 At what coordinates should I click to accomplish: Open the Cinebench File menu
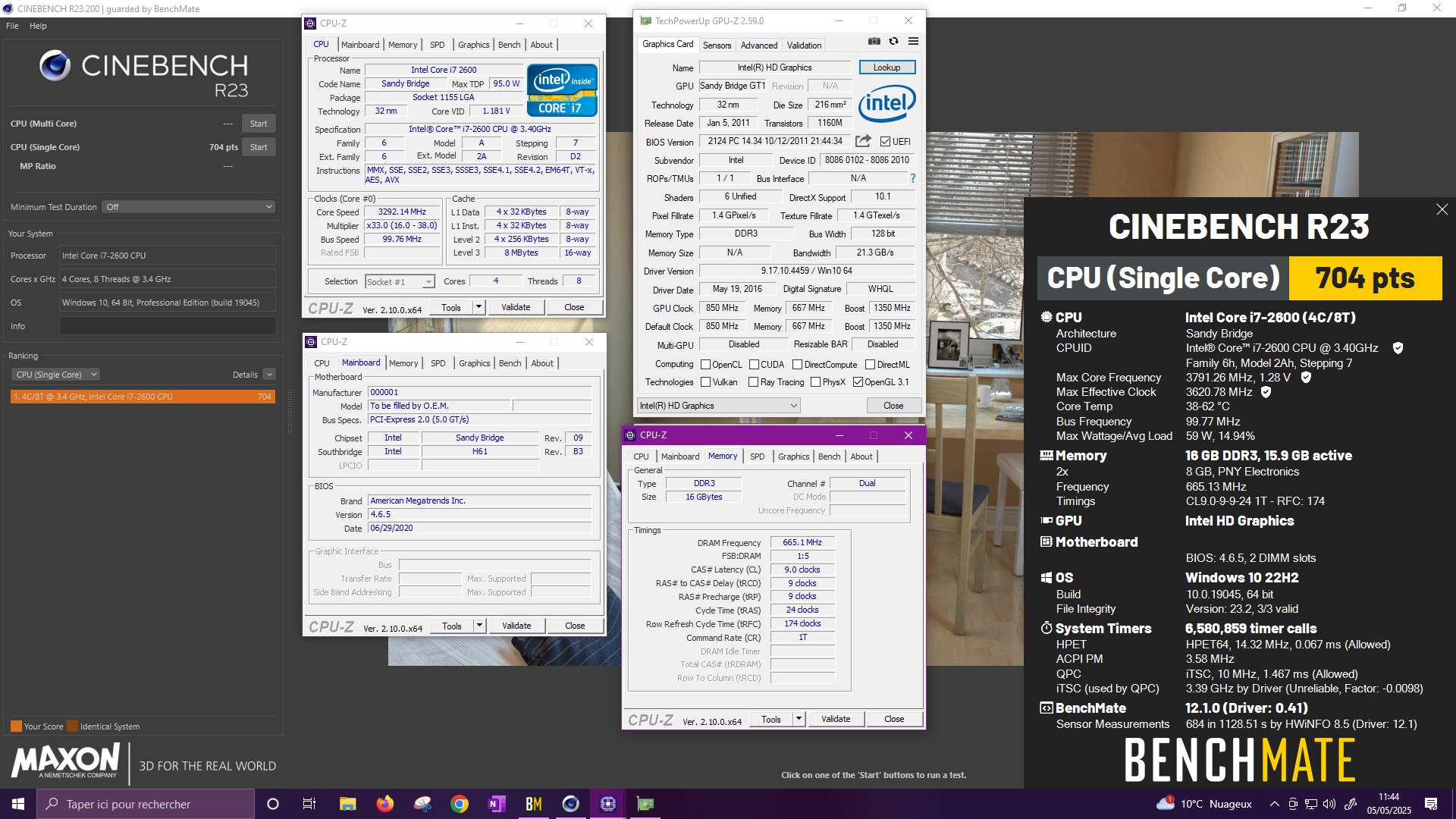click(12, 26)
